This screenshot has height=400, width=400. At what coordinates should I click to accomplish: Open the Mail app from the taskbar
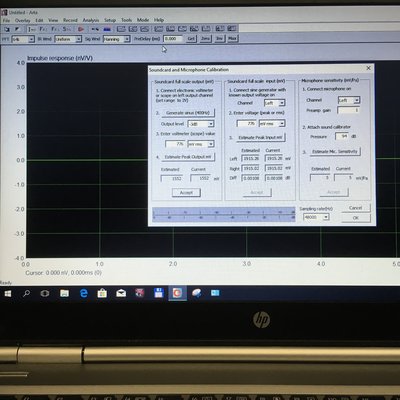pos(121,293)
